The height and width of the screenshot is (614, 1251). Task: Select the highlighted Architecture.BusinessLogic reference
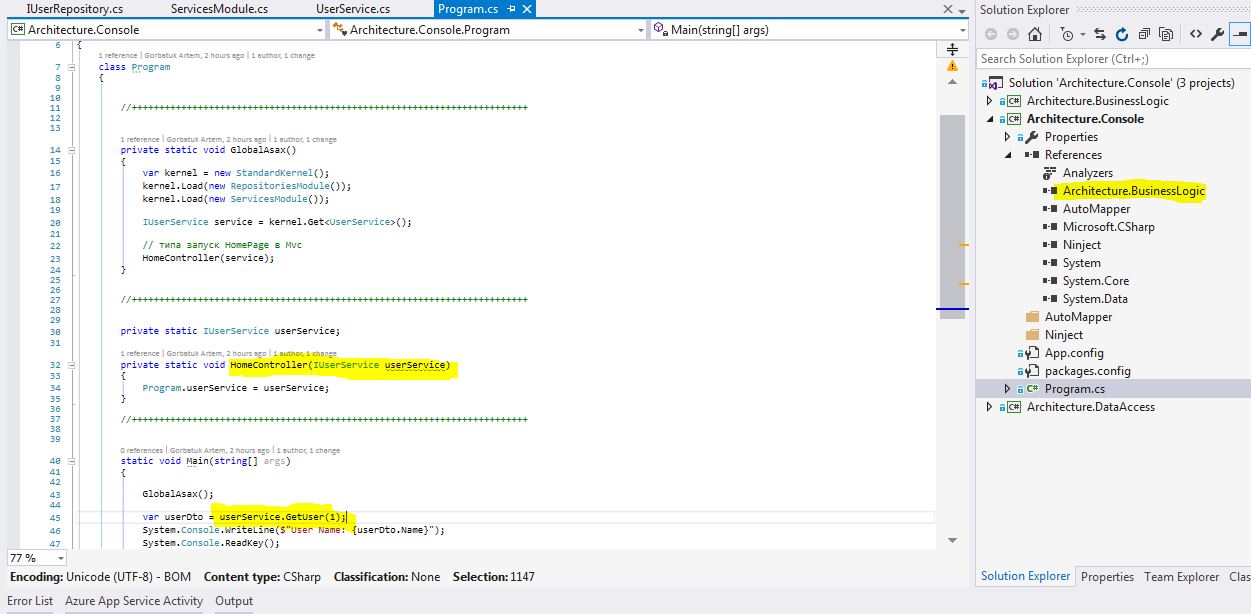1134,191
